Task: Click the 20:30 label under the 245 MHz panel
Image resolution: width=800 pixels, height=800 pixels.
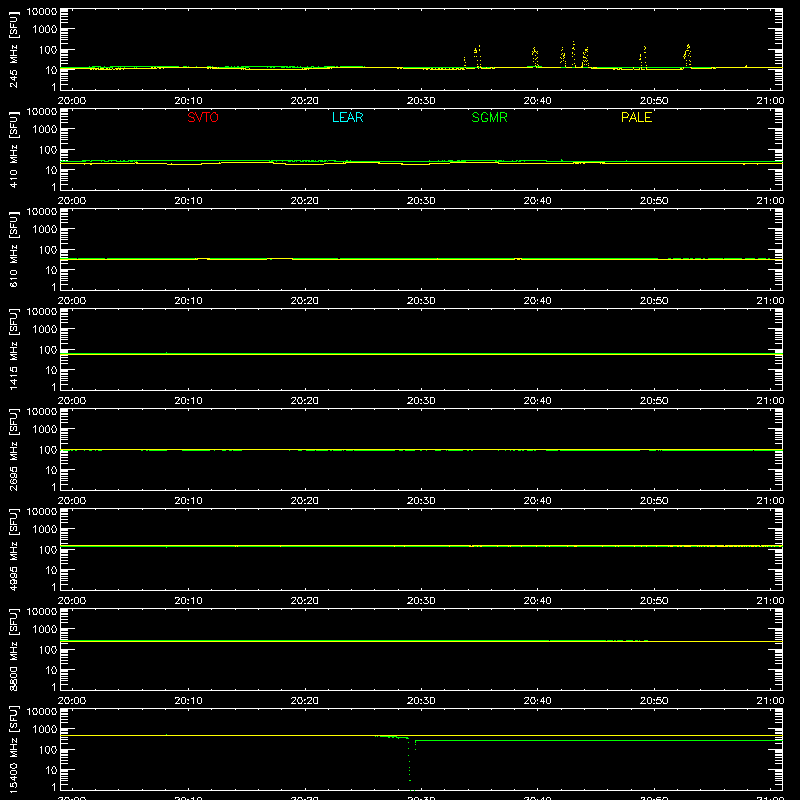Action: pyautogui.click(x=421, y=101)
